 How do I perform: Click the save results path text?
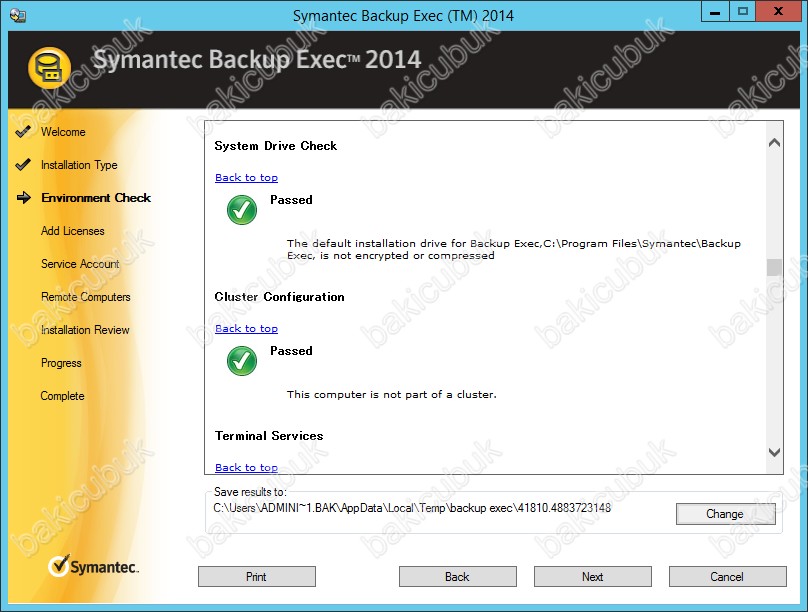tap(412, 508)
